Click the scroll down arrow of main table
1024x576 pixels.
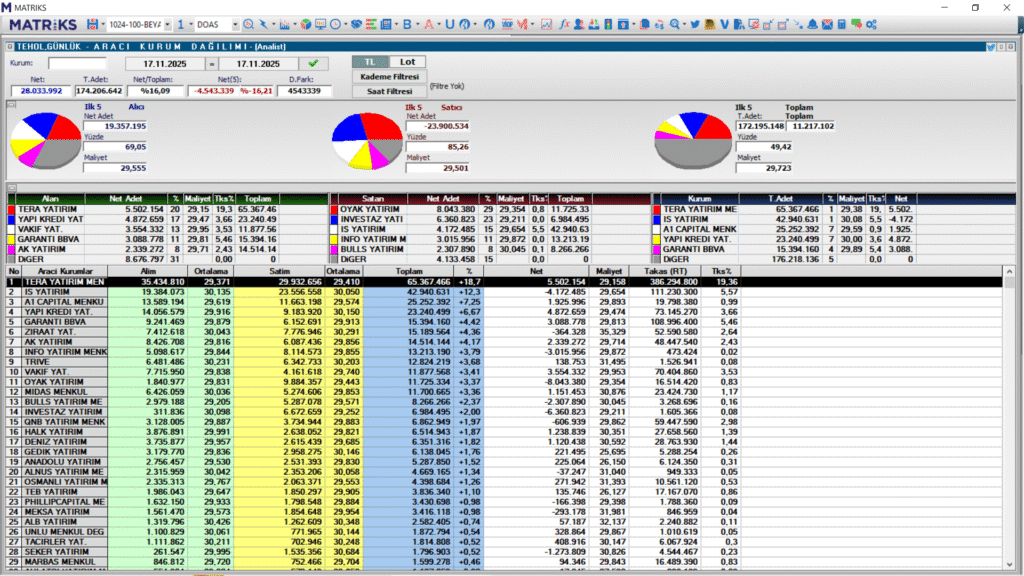coord(1009,564)
